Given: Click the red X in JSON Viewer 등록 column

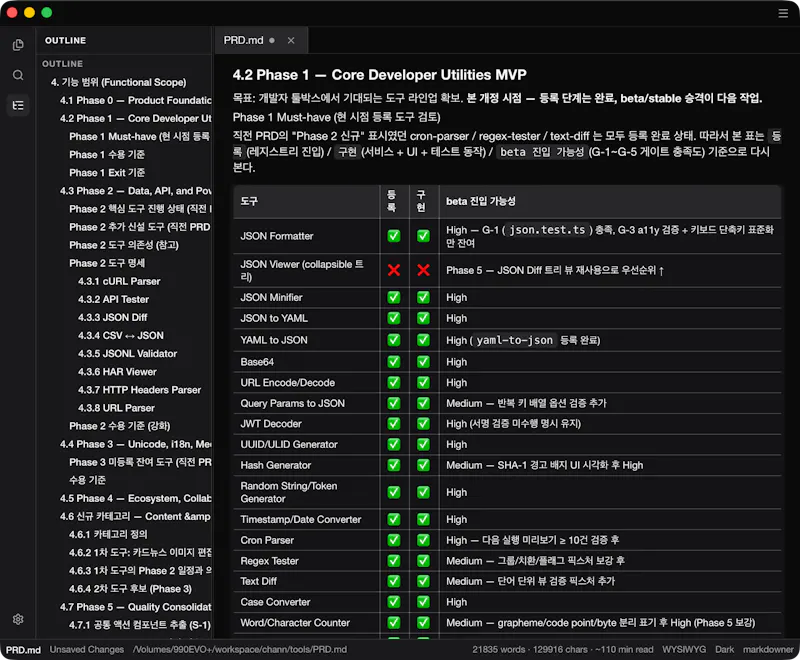Looking at the screenshot, I should (394, 270).
